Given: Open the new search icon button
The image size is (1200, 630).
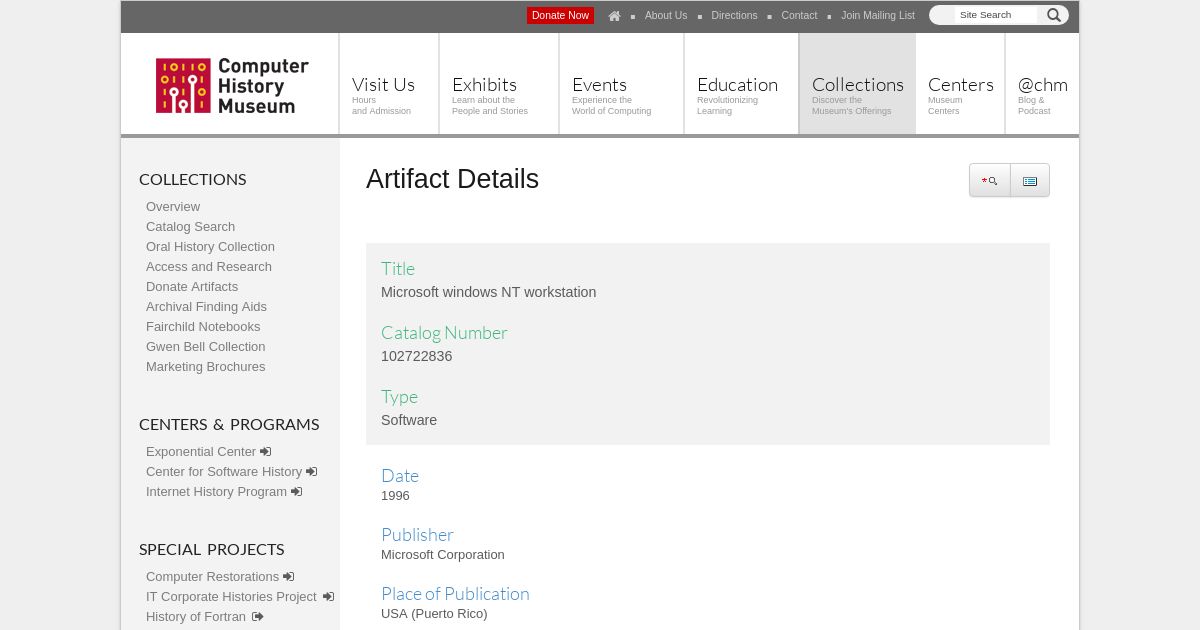Looking at the screenshot, I should 990,181.
